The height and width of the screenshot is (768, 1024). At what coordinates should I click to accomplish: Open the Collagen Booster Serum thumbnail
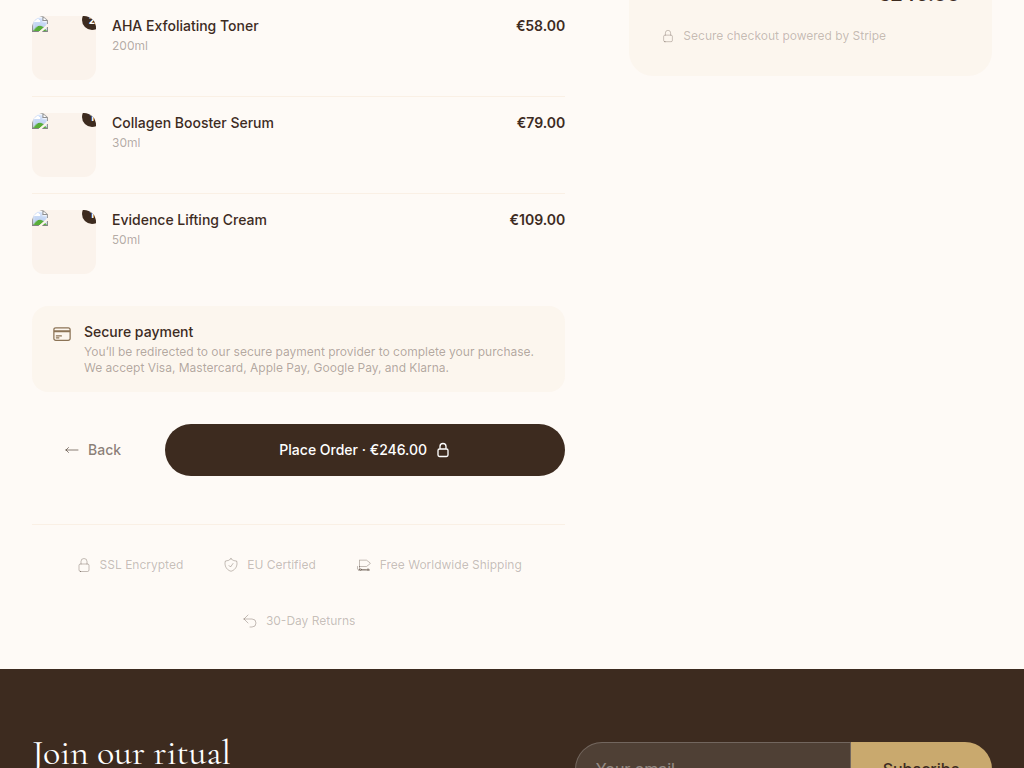(63, 145)
